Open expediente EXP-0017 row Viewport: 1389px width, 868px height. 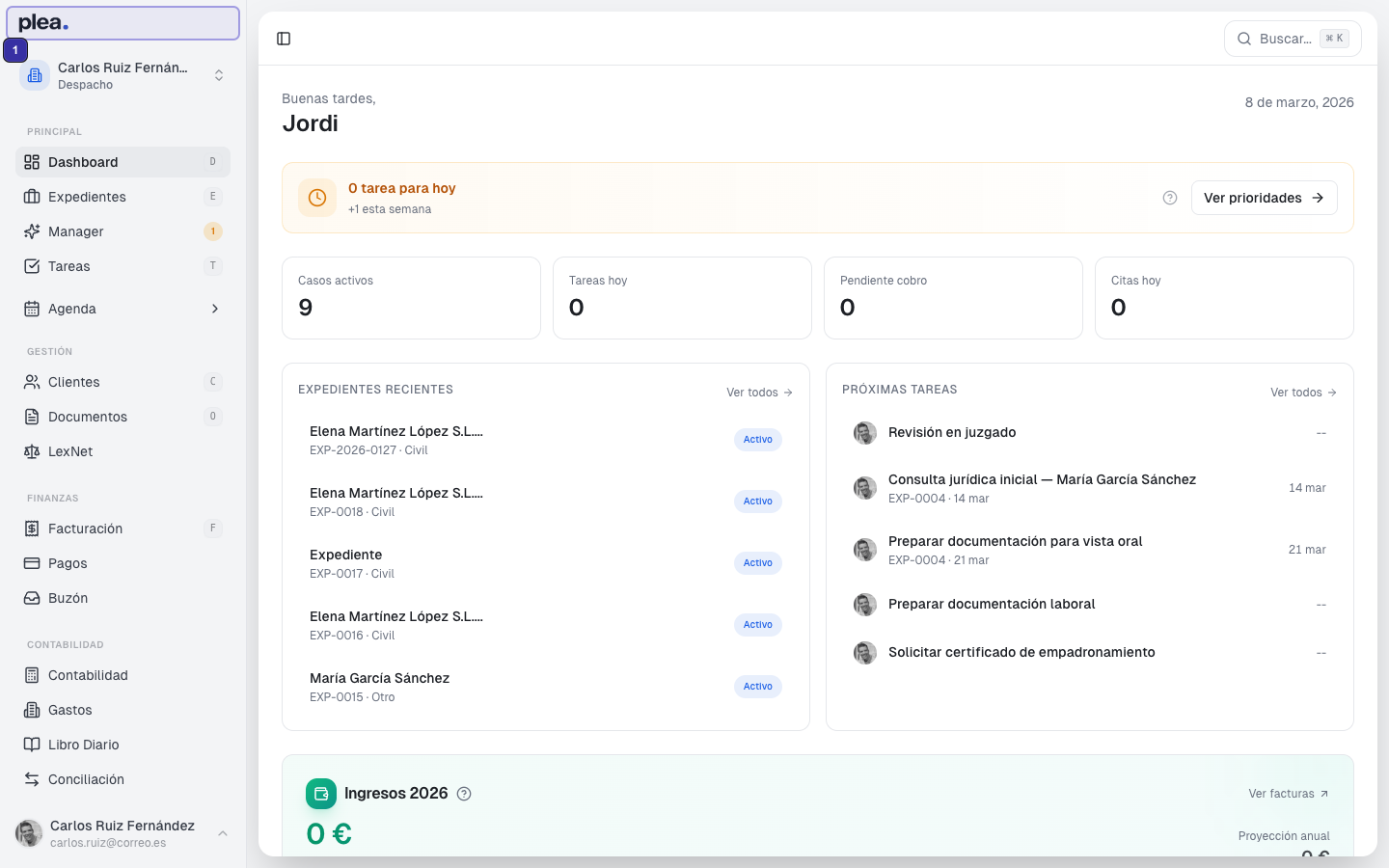coord(546,563)
